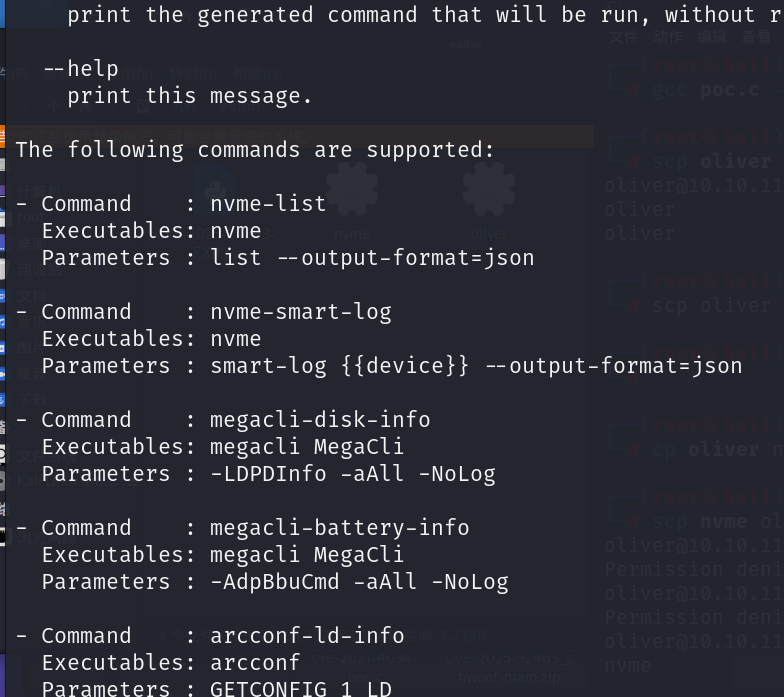Click the megacli-disk-info command name

(x=320, y=420)
